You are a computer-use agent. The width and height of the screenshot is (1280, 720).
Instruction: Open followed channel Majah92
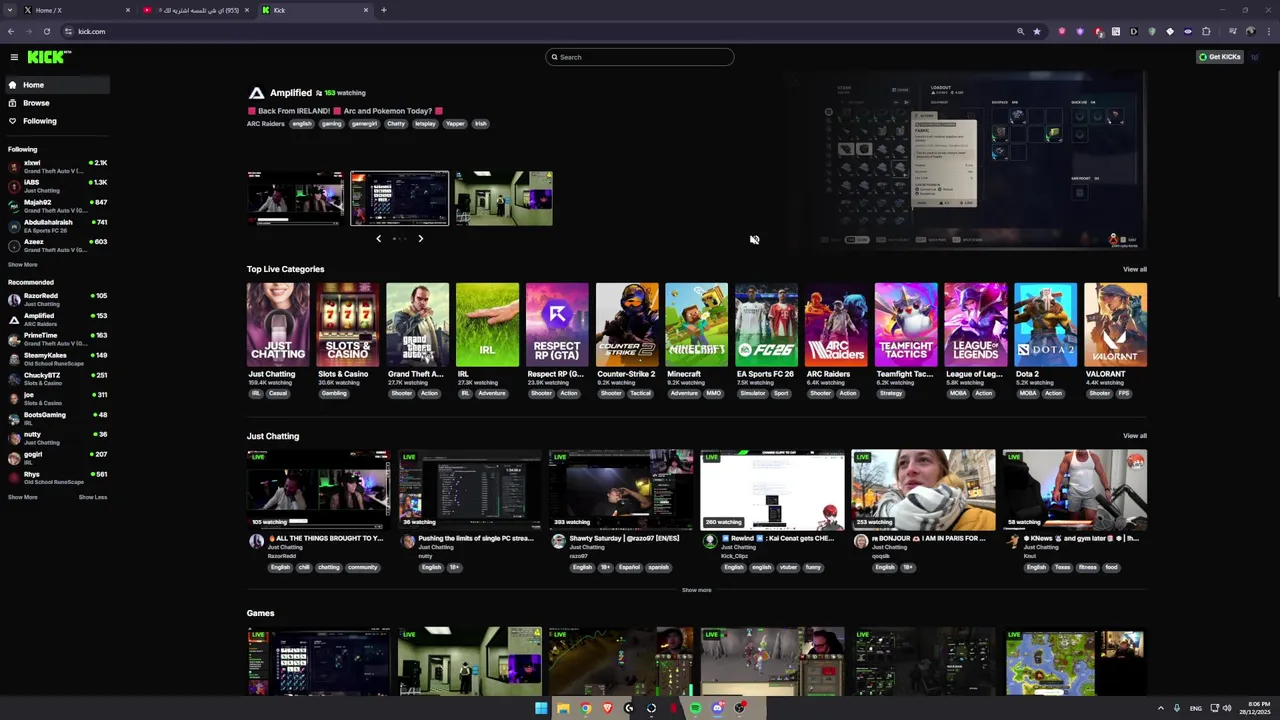point(57,206)
